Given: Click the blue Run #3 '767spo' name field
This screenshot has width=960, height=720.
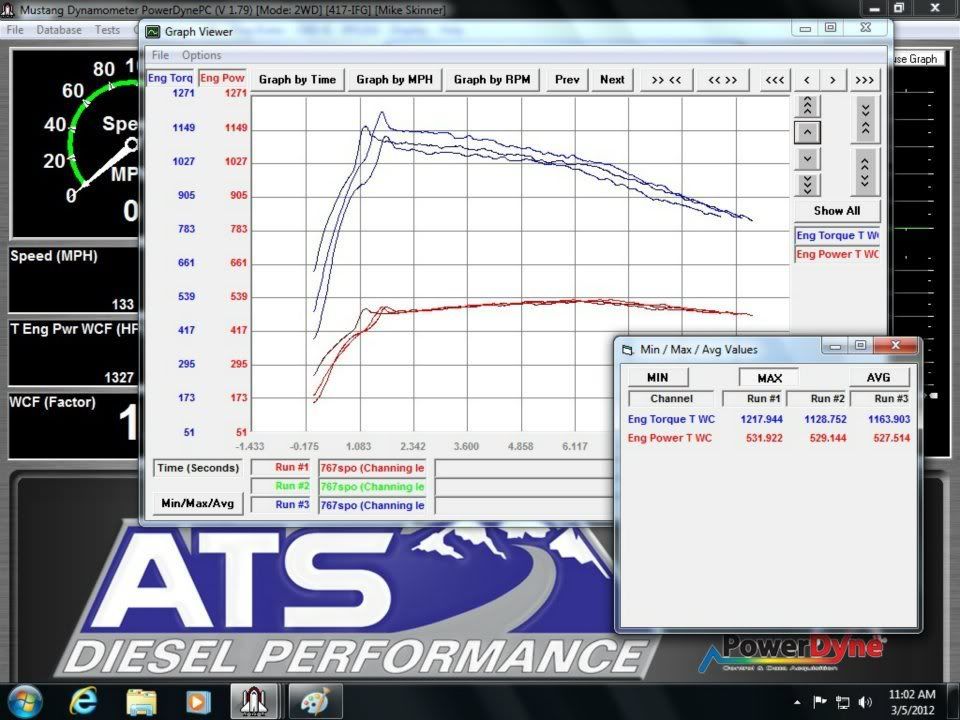Looking at the screenshot, I should pos(372,506).
